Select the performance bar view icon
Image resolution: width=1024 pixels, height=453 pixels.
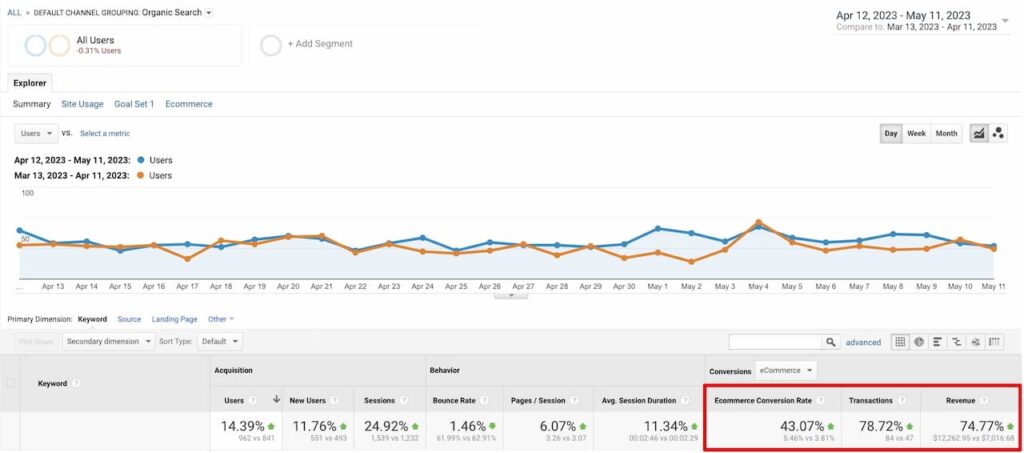tap(938, 342)
